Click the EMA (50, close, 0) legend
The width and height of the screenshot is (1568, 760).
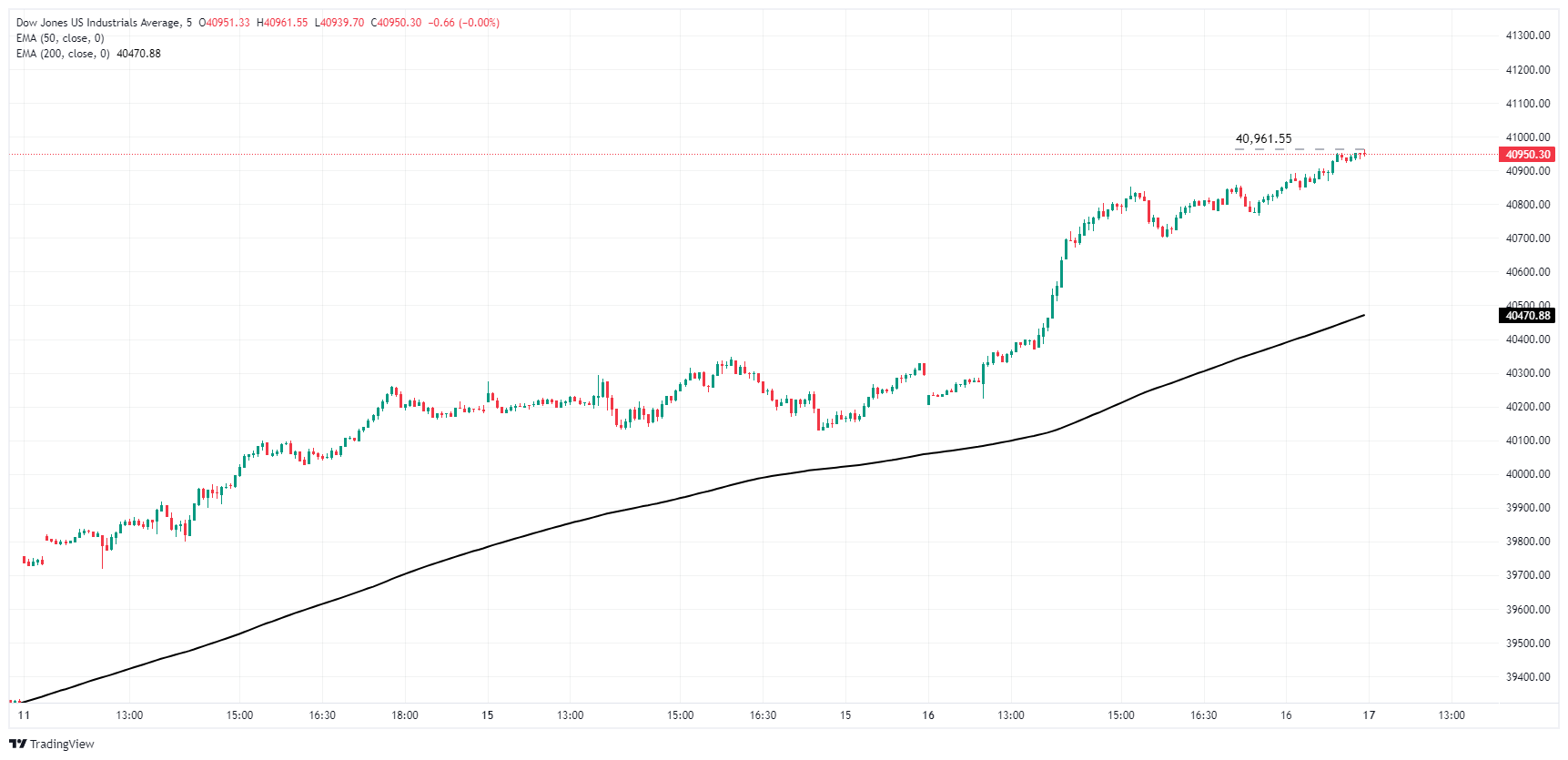[x=60, y=38]
